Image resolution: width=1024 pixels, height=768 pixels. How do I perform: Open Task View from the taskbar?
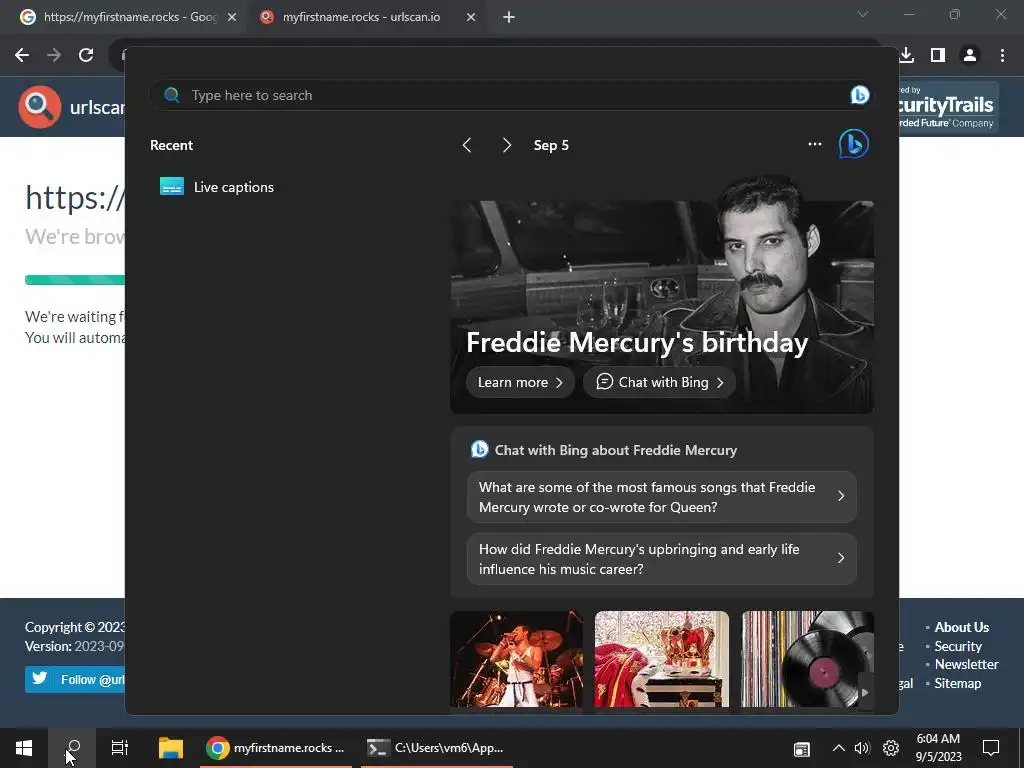click(x=120, y=748)
